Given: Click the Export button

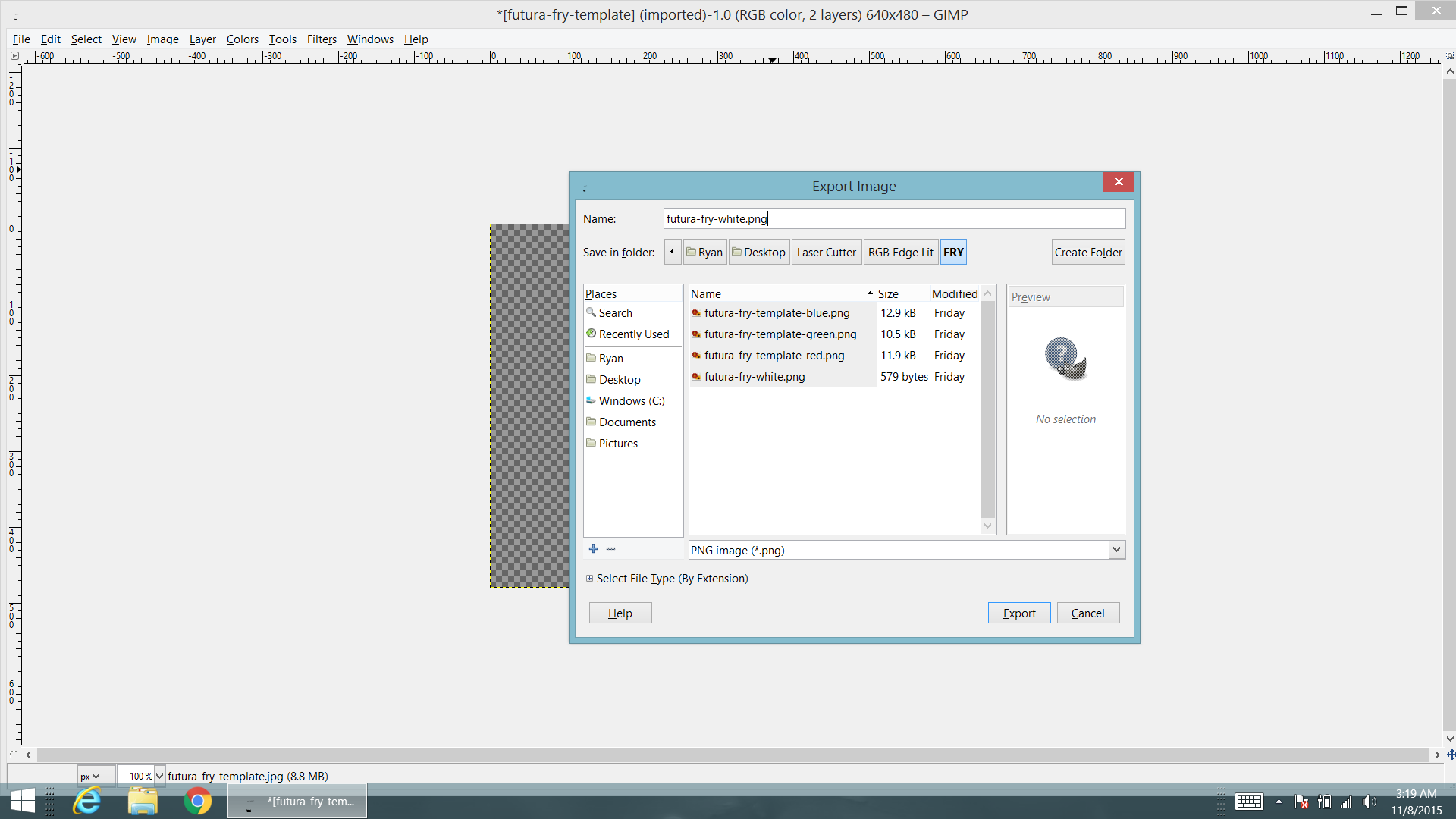Looking at the screenshot, I should pos(1019,613).
